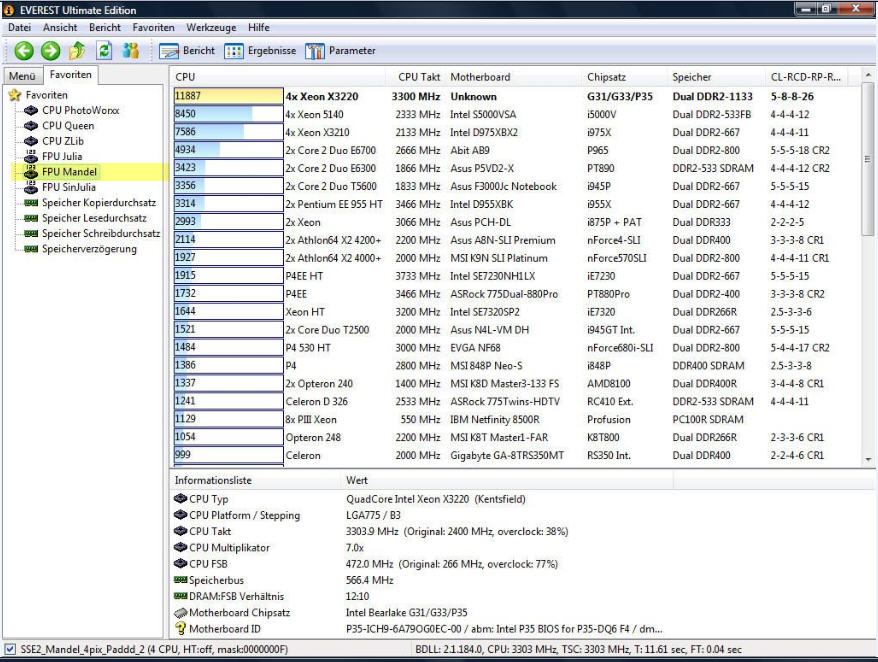
Task: Click the Informationsliste column header
Action: click(255, 481)
